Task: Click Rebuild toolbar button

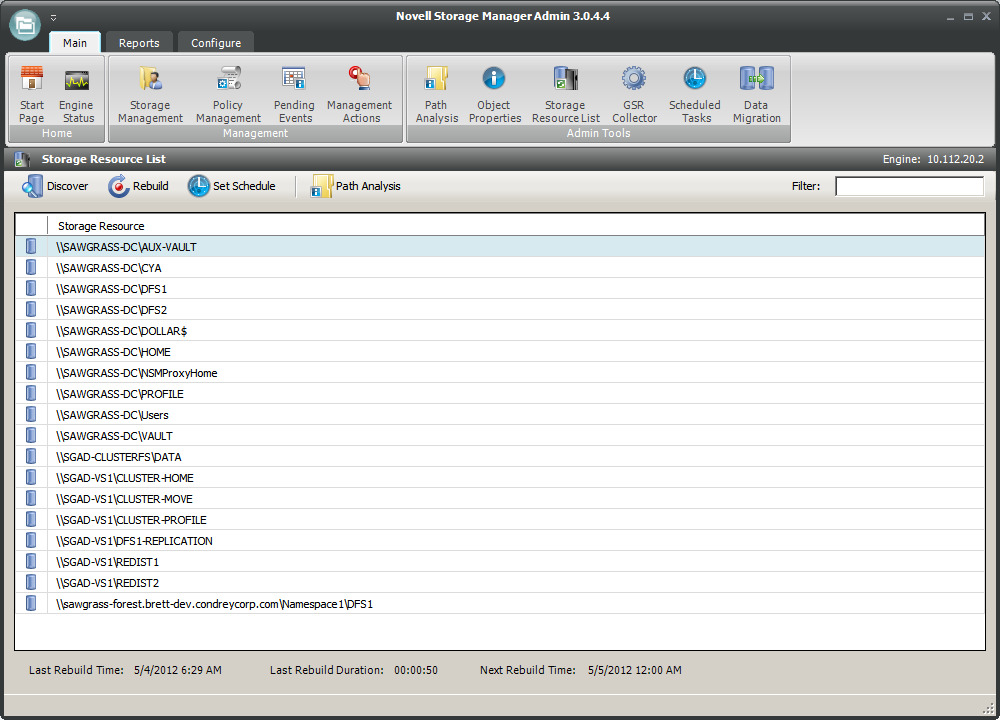Action: click(x=138, y=186)
